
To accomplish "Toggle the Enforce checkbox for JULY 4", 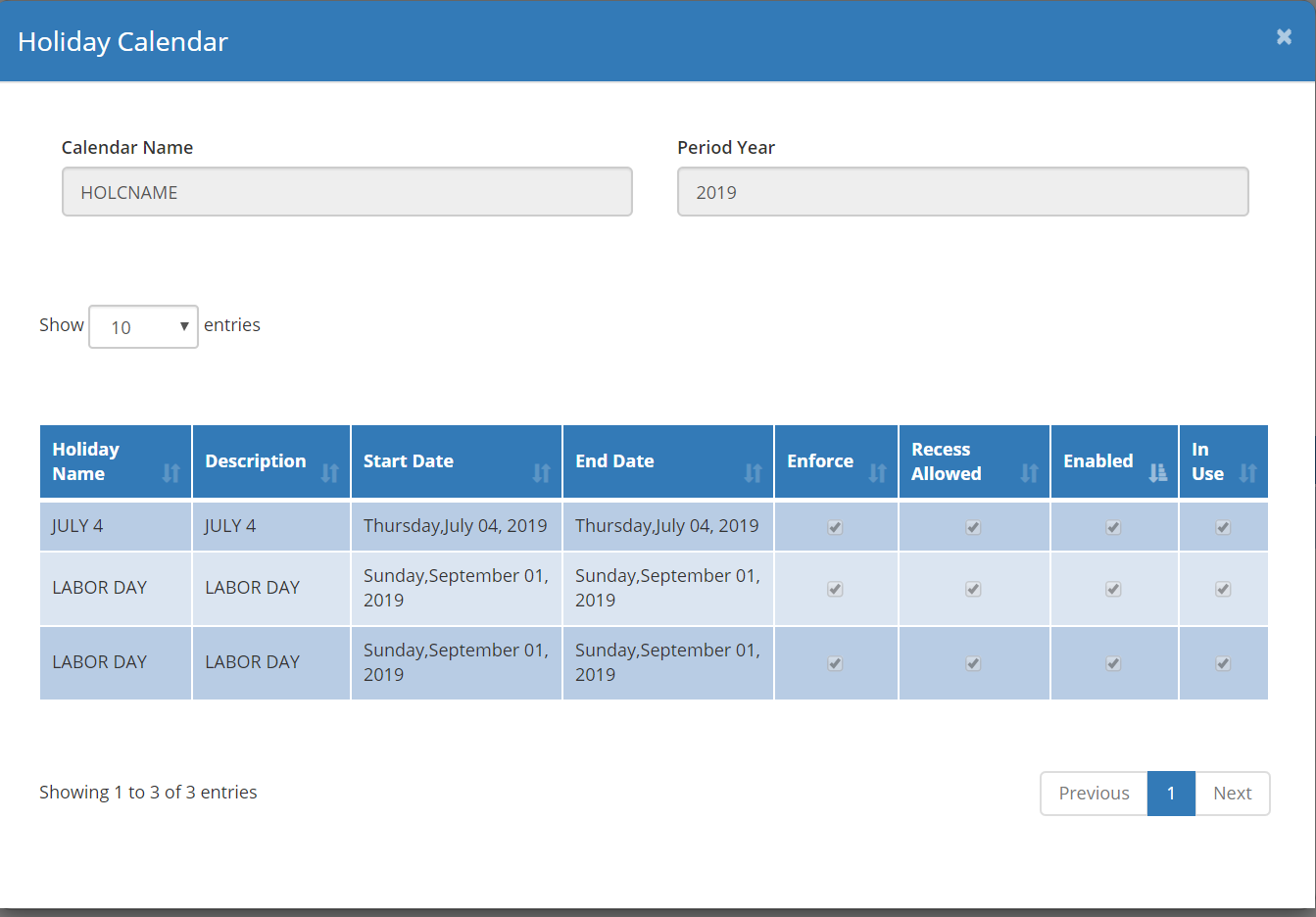I will pos(835,527).
